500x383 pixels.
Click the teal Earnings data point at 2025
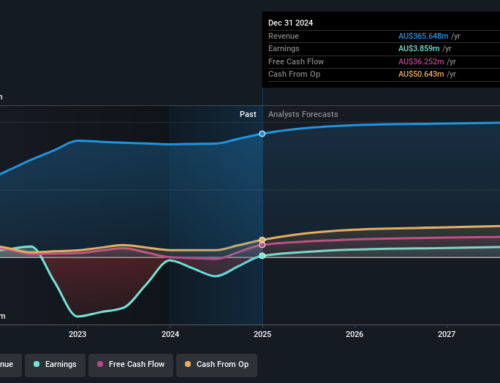[262, 256]
